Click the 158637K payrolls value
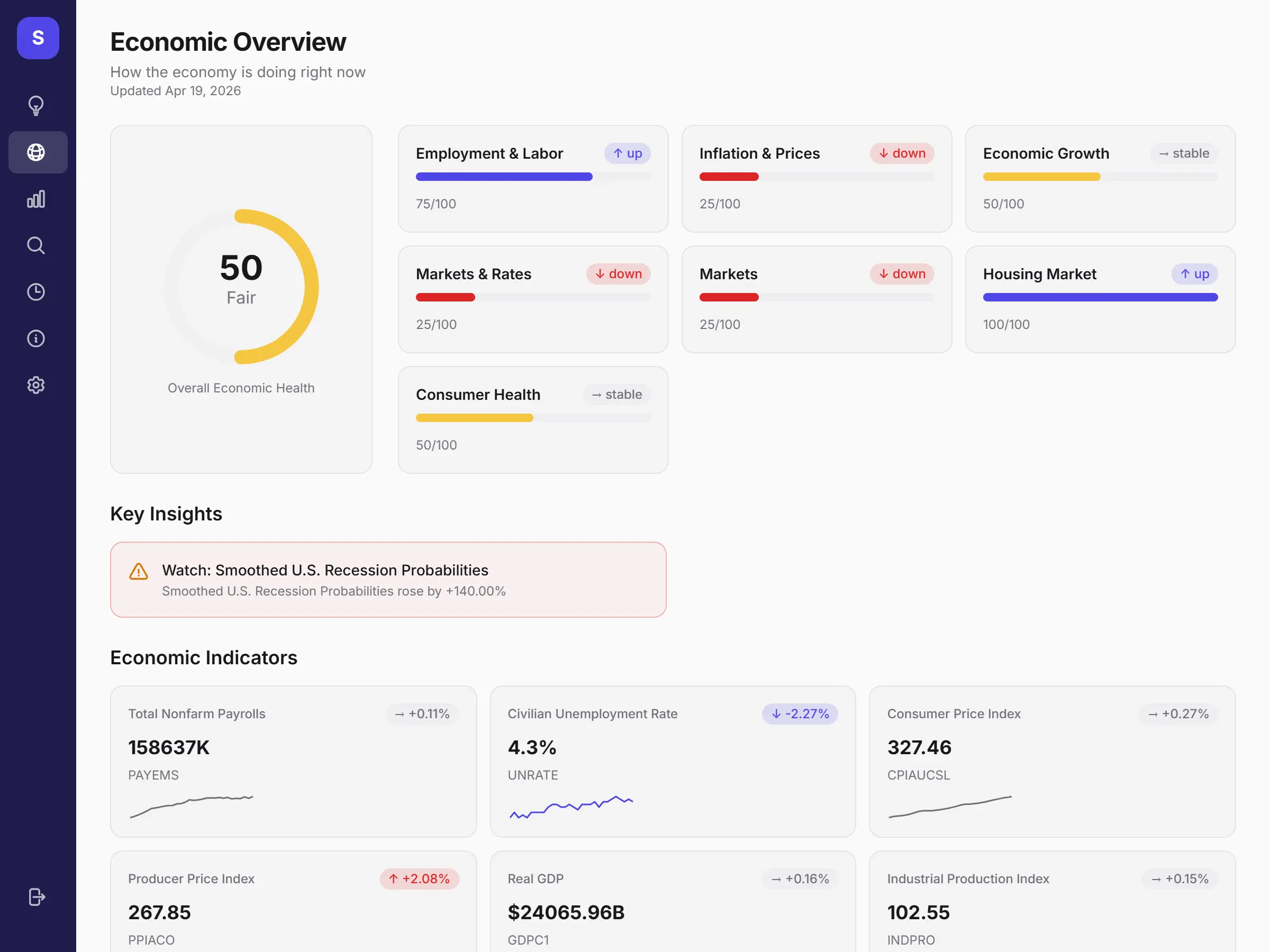Screen dimensions: 1270x952 (x=169, y=747)
